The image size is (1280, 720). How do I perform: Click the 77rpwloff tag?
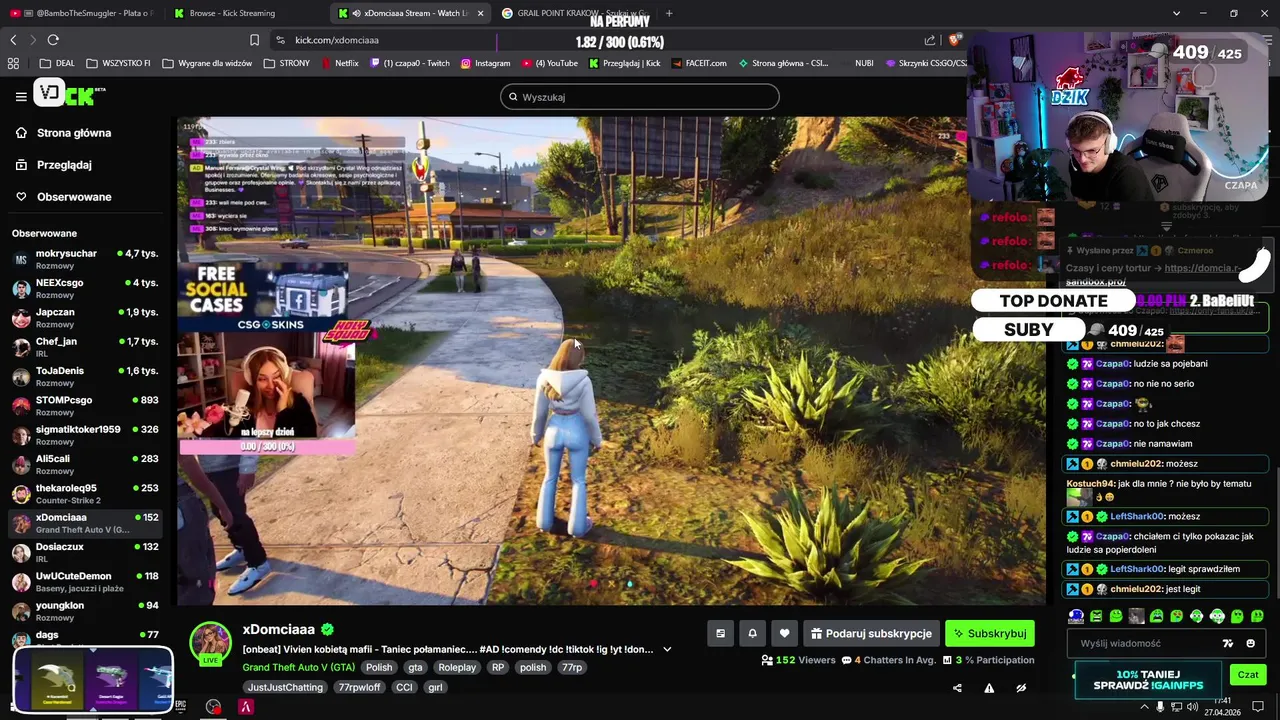pos(359,687)
